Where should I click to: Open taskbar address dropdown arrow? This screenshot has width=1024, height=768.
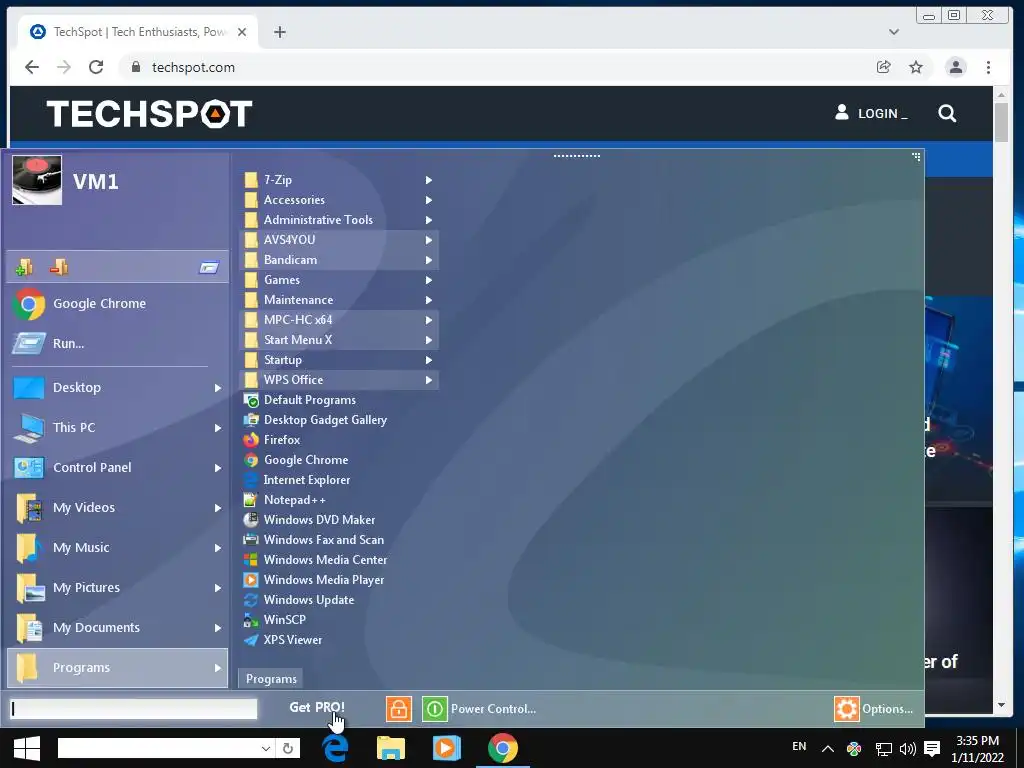coord(266,748)
